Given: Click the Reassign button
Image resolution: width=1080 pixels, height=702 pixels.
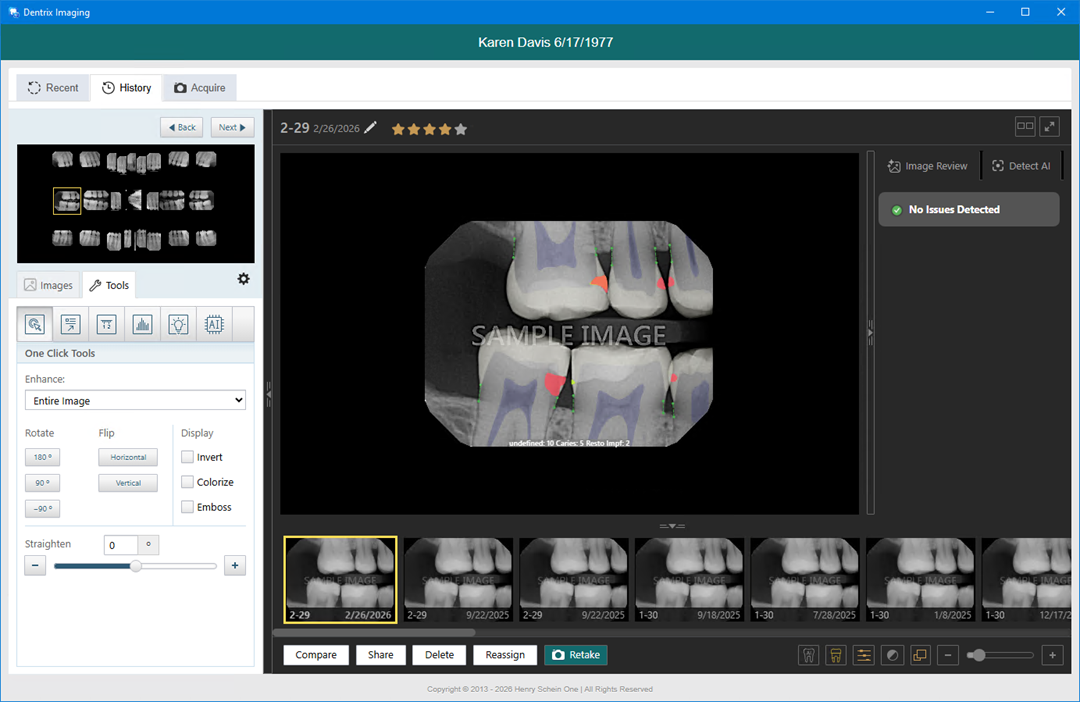Looking at the screenshot, I should pyautogui.click(x=505, y=654).
